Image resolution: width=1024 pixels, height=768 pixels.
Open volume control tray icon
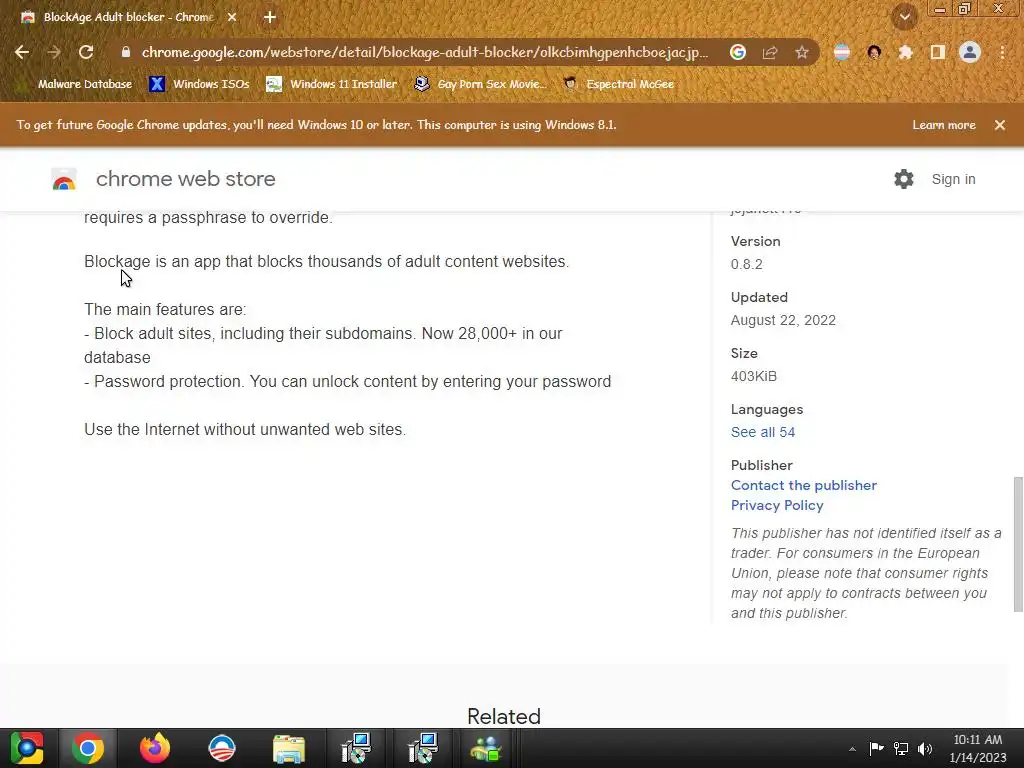[x=925, y=748]
